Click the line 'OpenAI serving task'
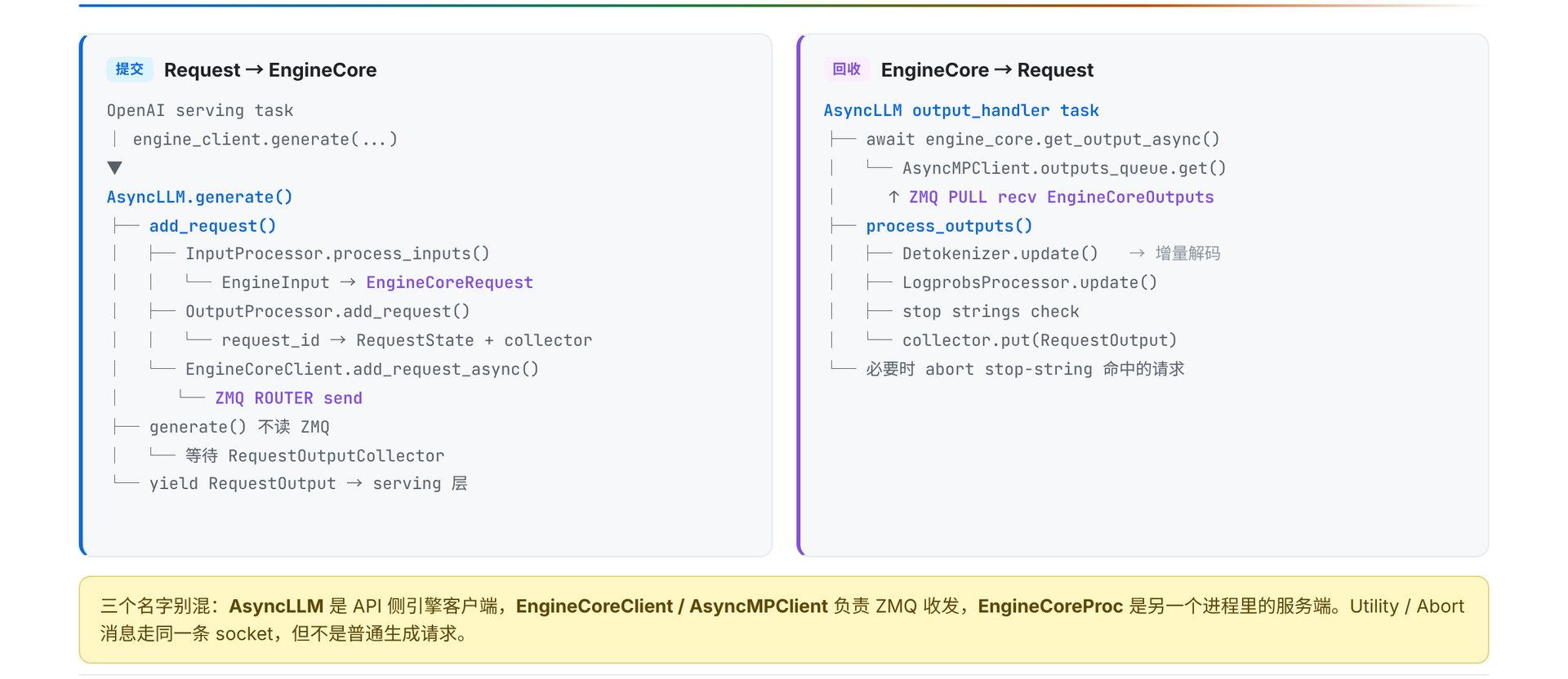 pos(200,110)
